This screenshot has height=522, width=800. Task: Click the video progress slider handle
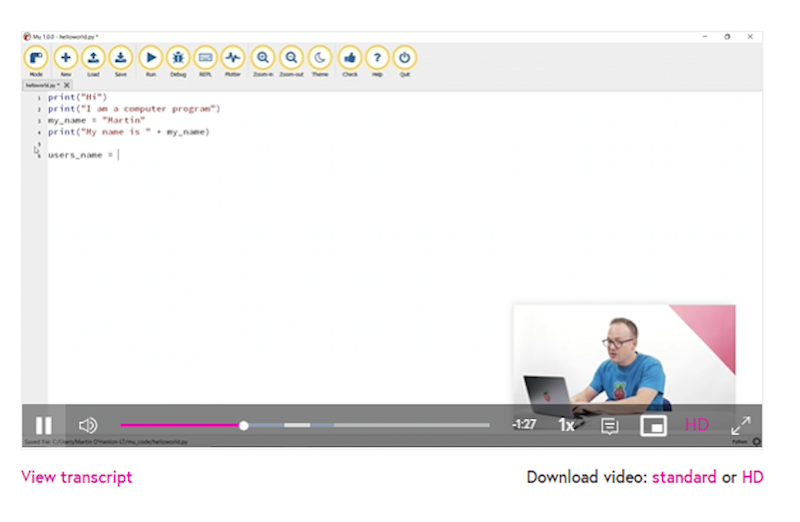[x=244, y=425]
